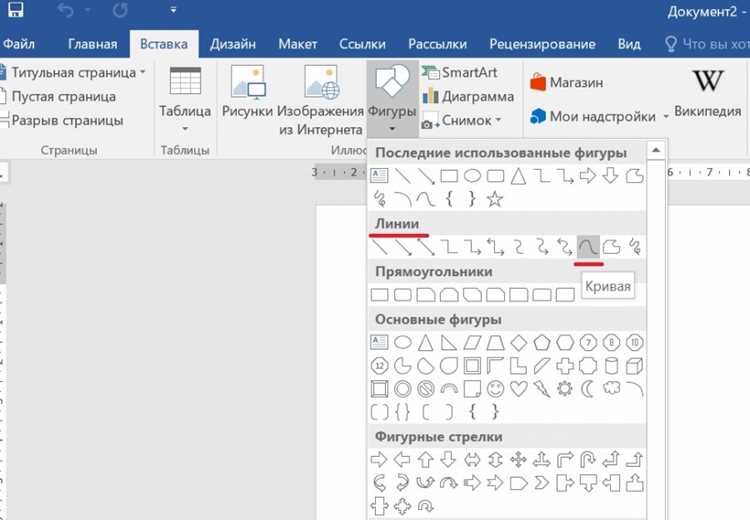Insert a Диаграмма chart
This screenshot has height=520, width=750.
(x=468, y=96)
